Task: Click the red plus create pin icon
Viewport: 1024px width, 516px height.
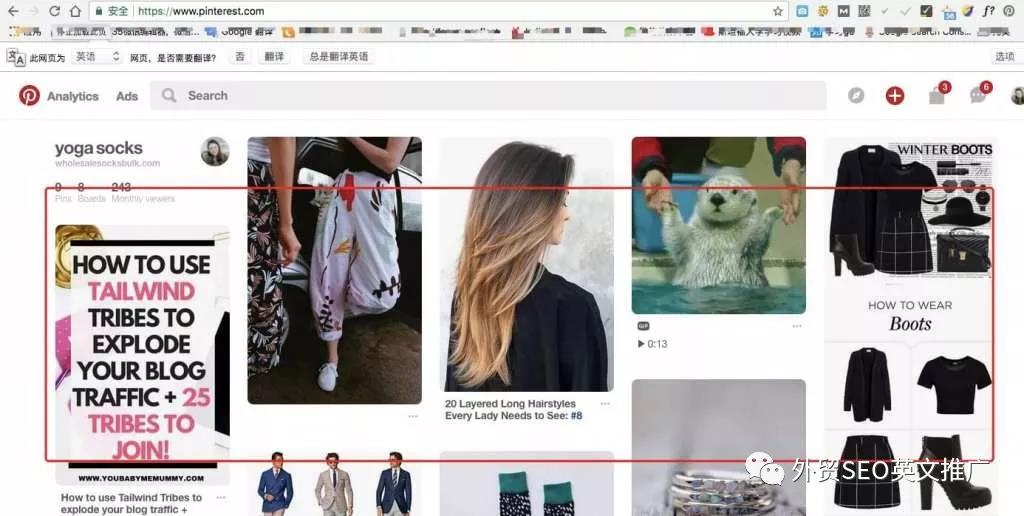Action: coord(895,96)
